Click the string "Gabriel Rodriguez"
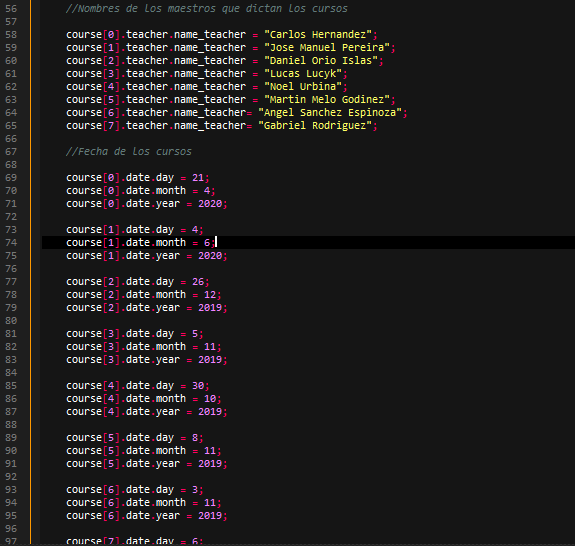Screen dimensions: 575x546 (x=315, y=126)
